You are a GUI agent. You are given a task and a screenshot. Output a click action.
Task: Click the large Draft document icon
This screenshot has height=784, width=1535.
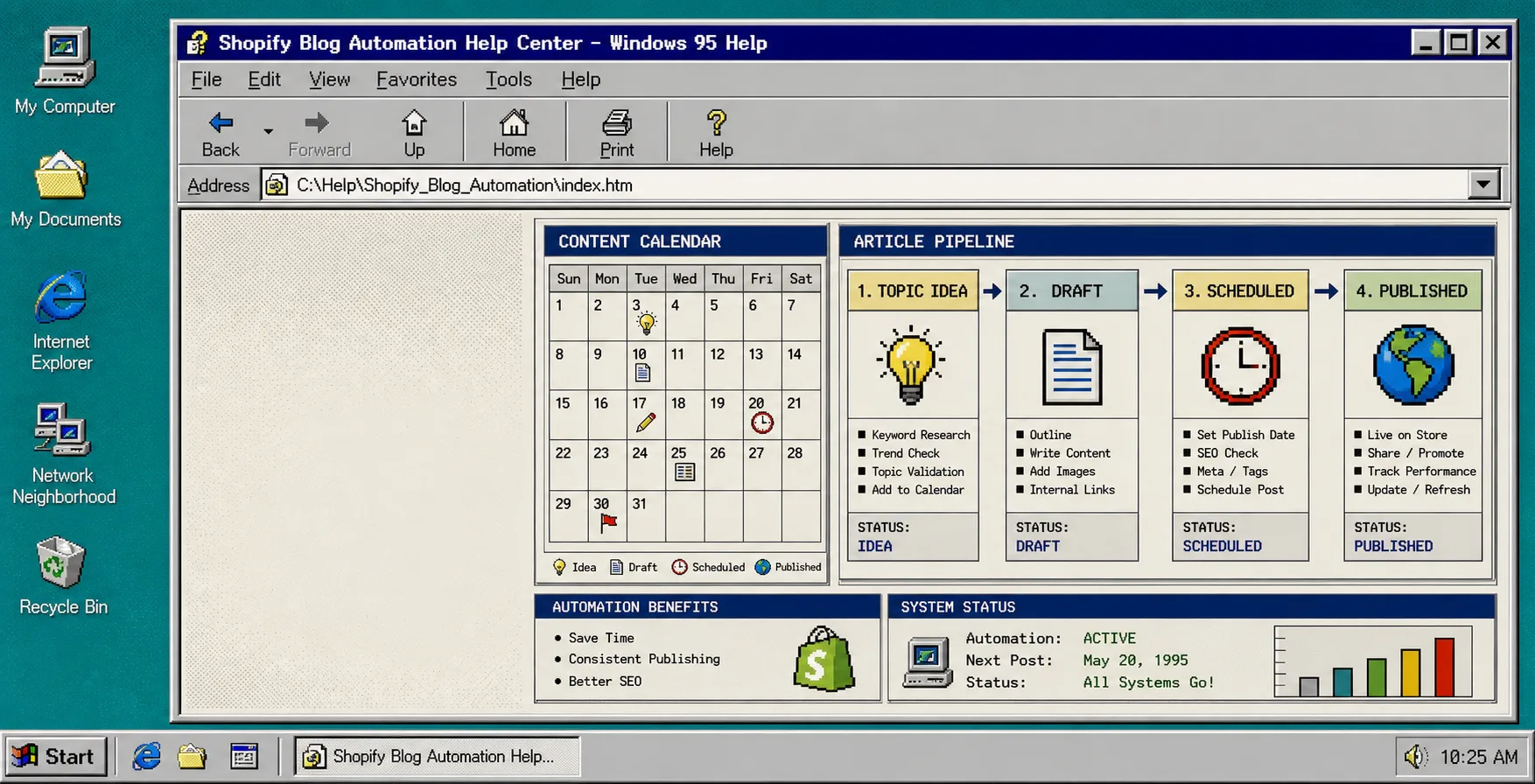[x=1072, y=367]
